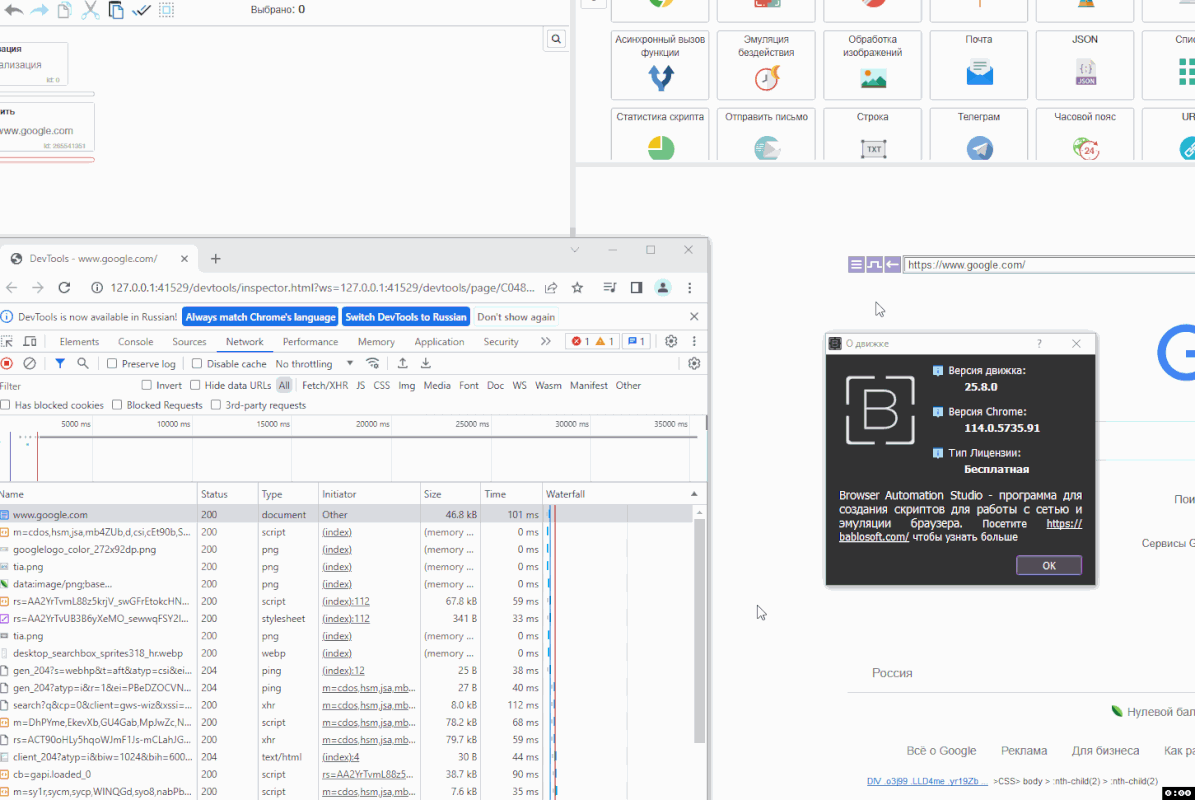This screenshot has width=1195, height=800.
Task: Open DevTools customize three-dot menu
Action: [x=694, y=341]
